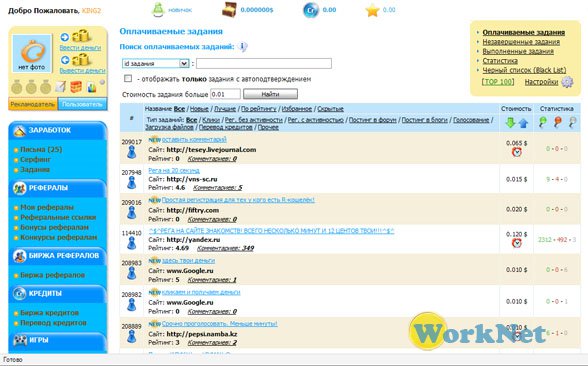This screenshot has height=366, width=588.
Task: Click user pawn icon for task 208983
Action: (131, 273)
